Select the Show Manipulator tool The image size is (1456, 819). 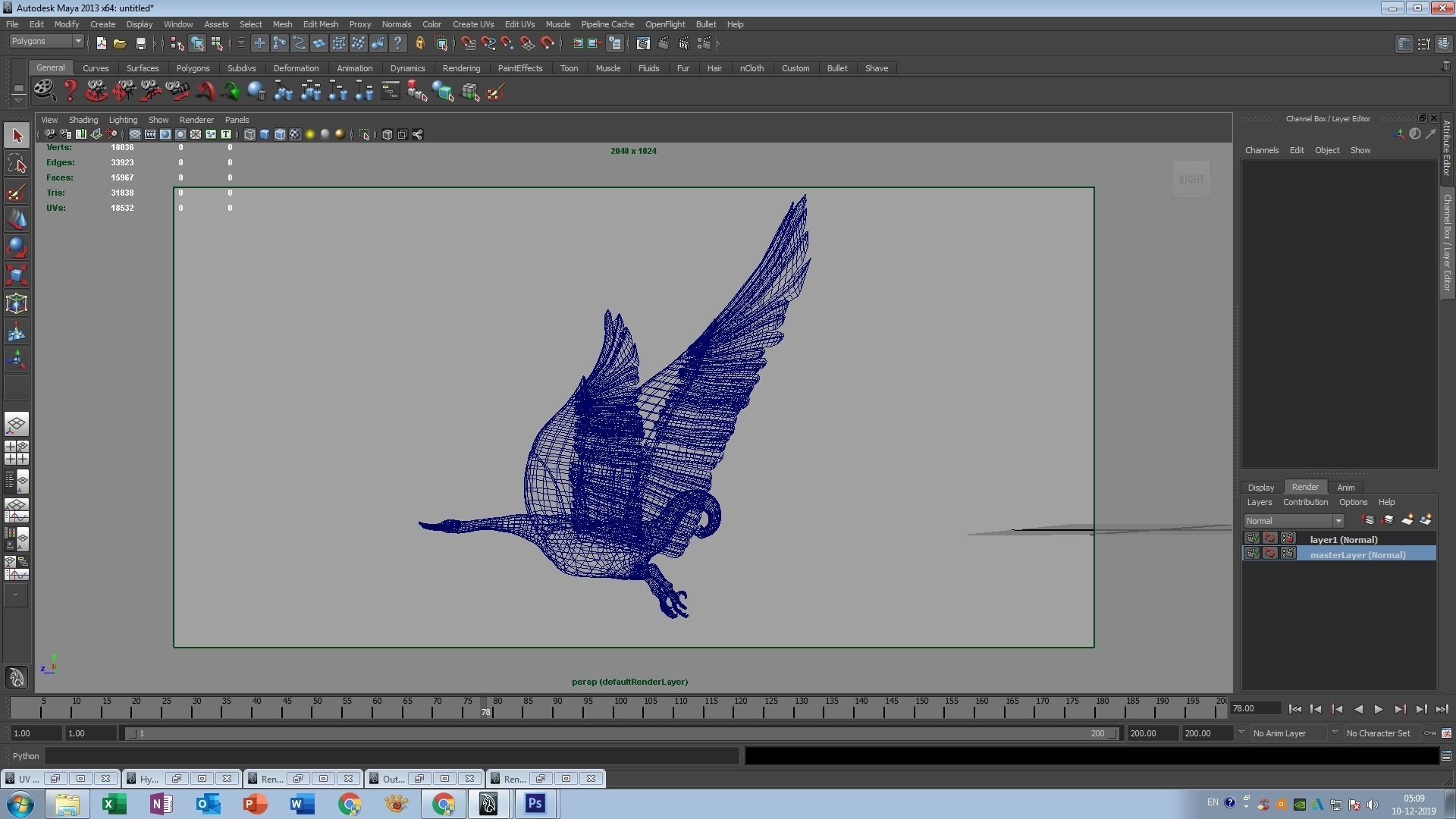tap(17, 360)
